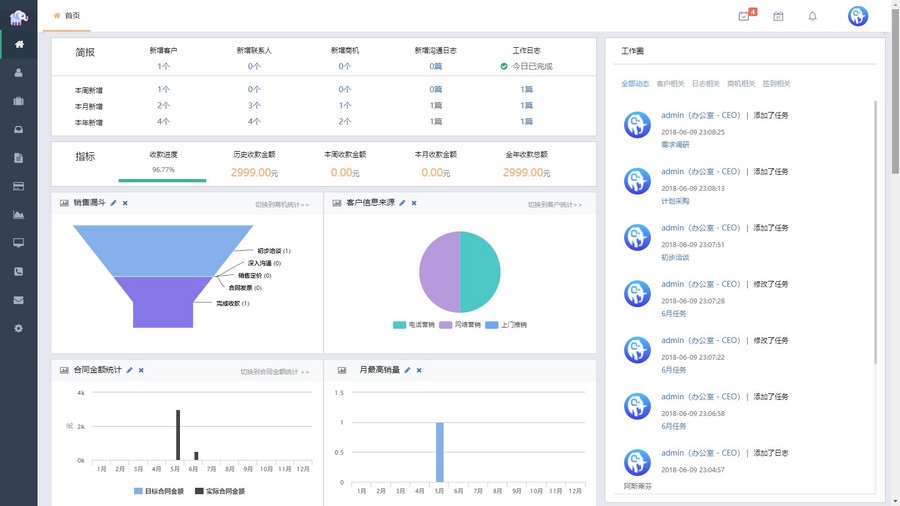The height and width of the screenshot is (506, 900).
Task: Click the upper light-blue funnel segment
Action: point(163,251)
